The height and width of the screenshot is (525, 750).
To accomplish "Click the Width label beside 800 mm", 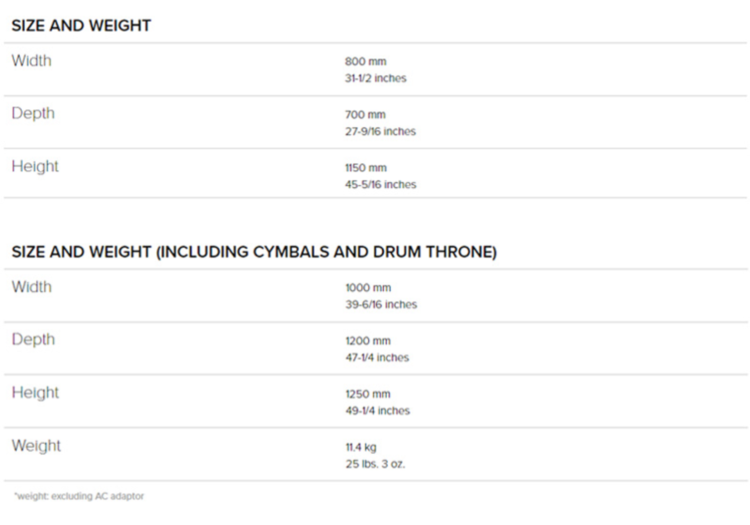I will point(31,61).
